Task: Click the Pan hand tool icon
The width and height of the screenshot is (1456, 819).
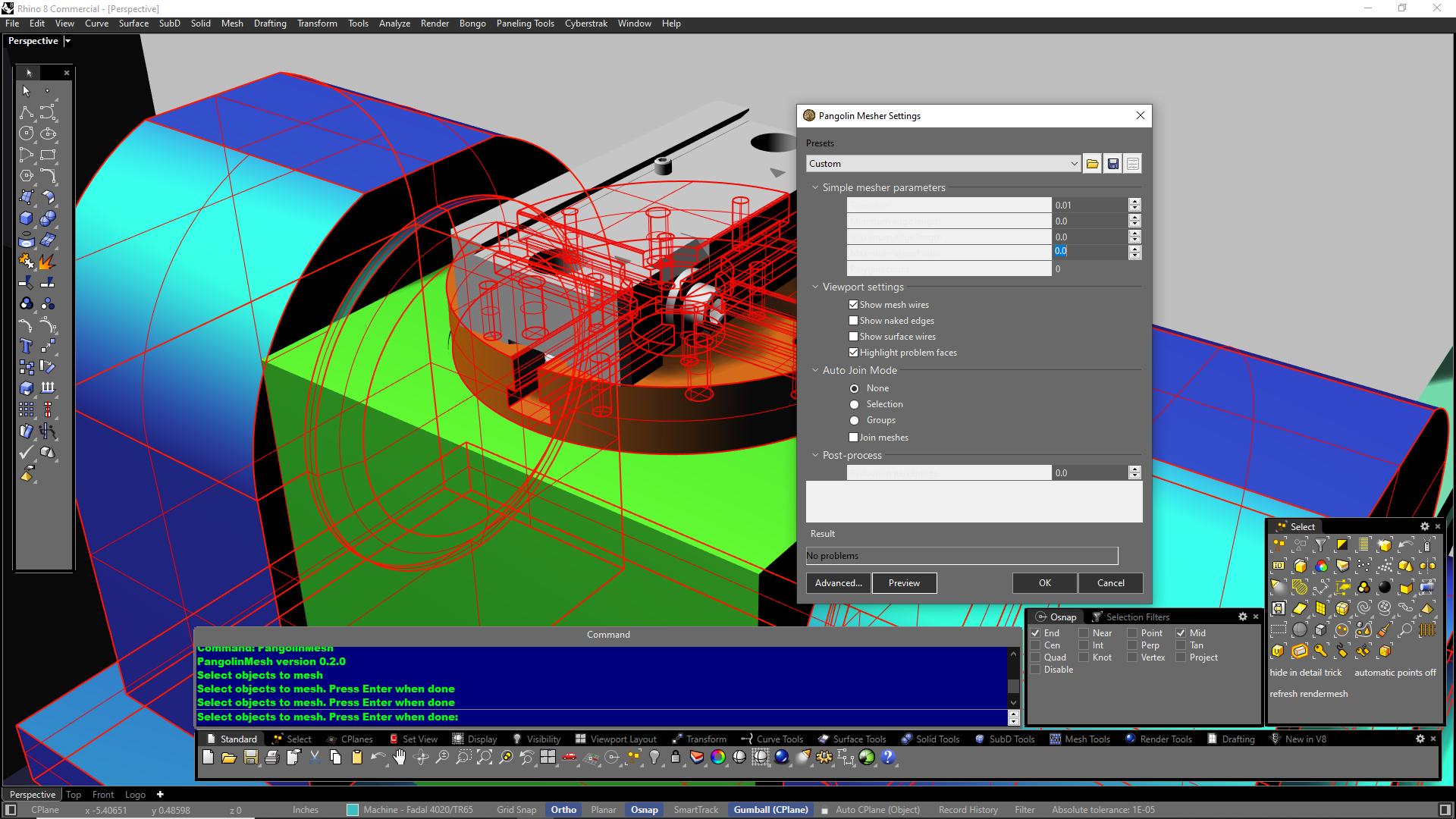Action: [x=400, y=757]
